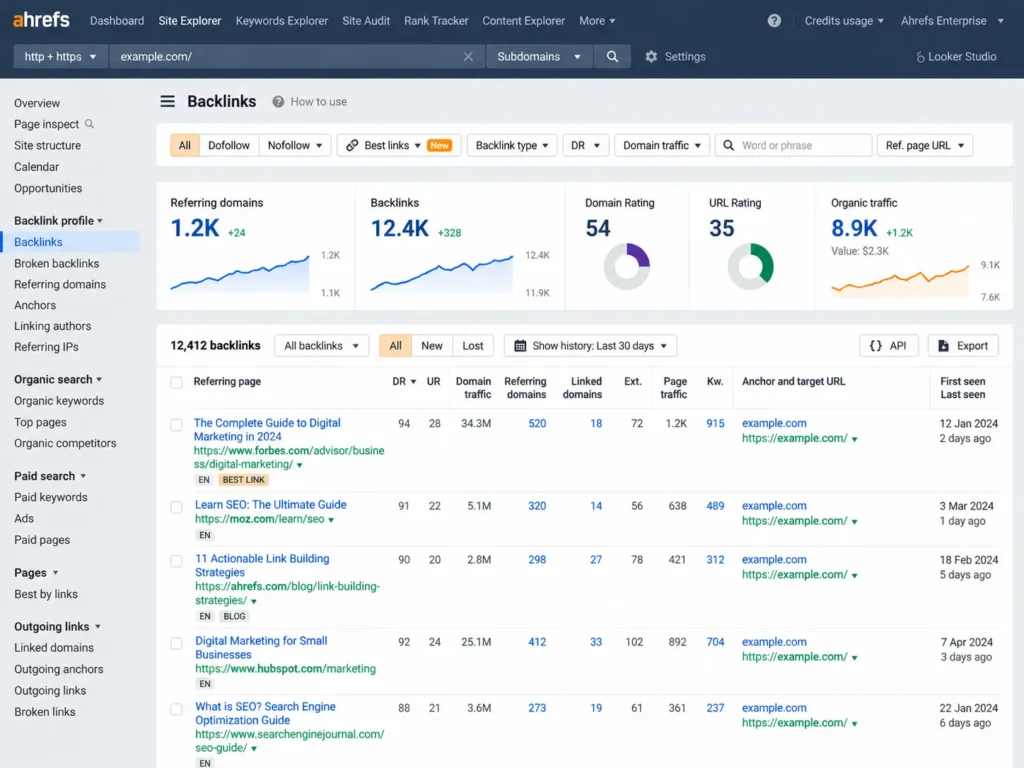Click the Export file icon
Image resolution: width=1024 pixels, height=768 pixels.
(x=944, y=345)
